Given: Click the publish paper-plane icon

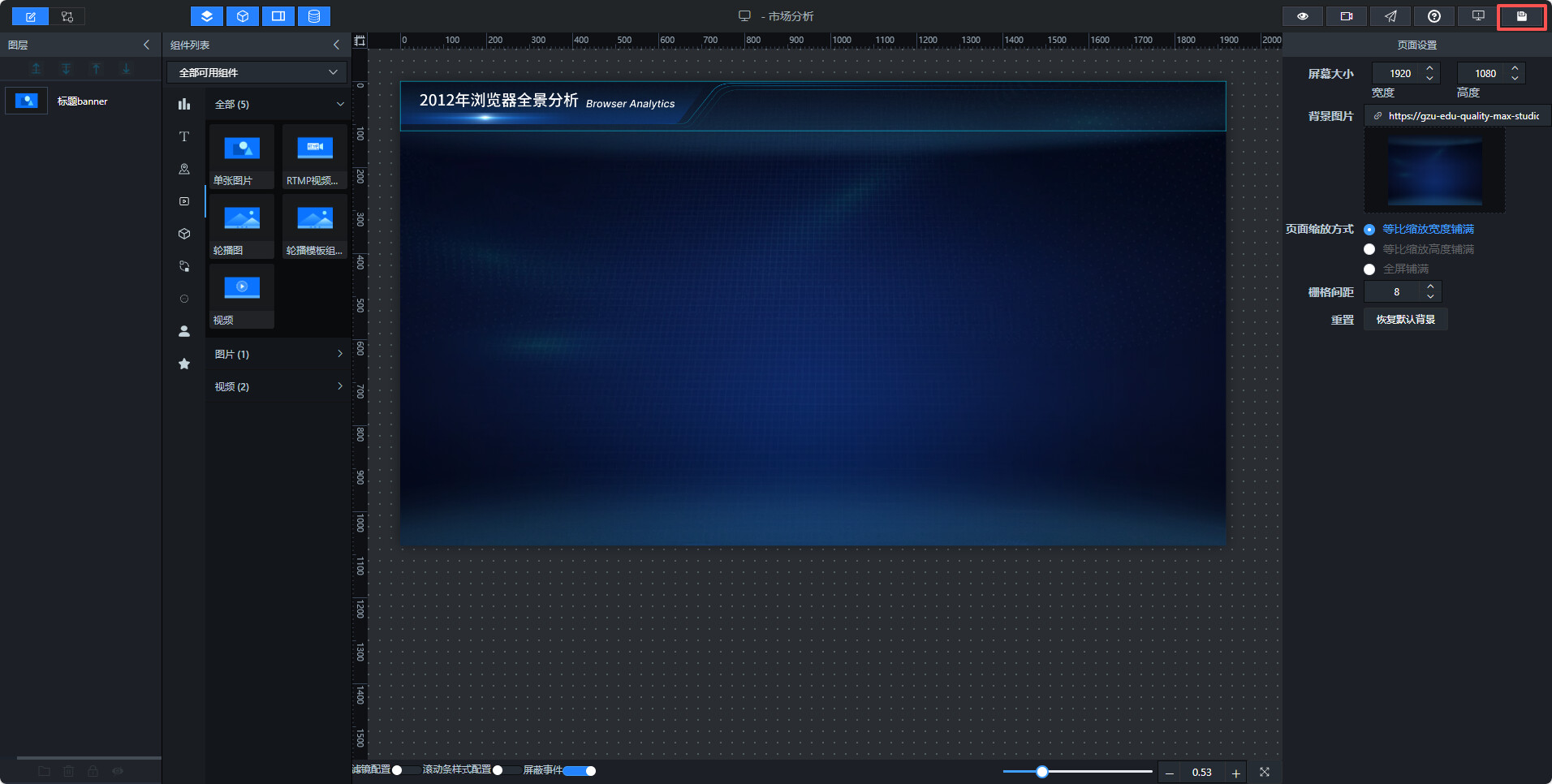Looking at the screenshot, I should click(1390, 16).
